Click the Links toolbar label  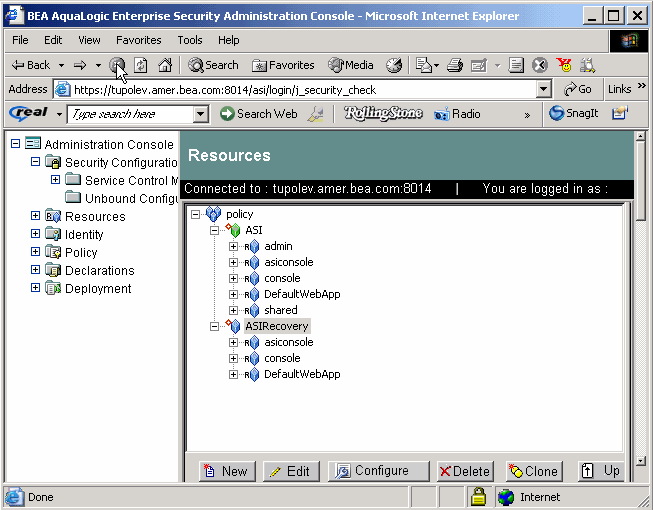pos(619,89)
